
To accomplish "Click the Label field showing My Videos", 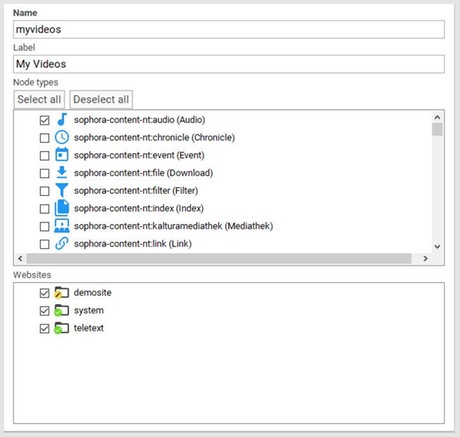I will 229,64.
